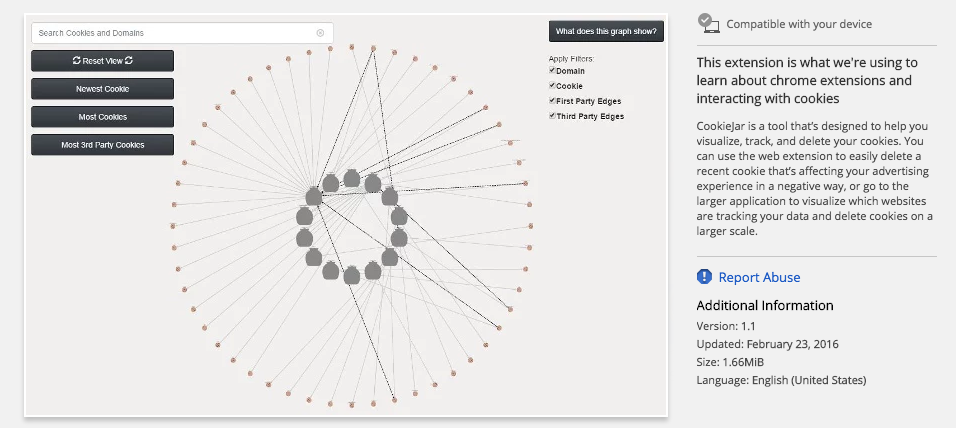Viewport: 956px width, 428px height.
Task: Open What does this graph show? help
Action: coord(606,31)
